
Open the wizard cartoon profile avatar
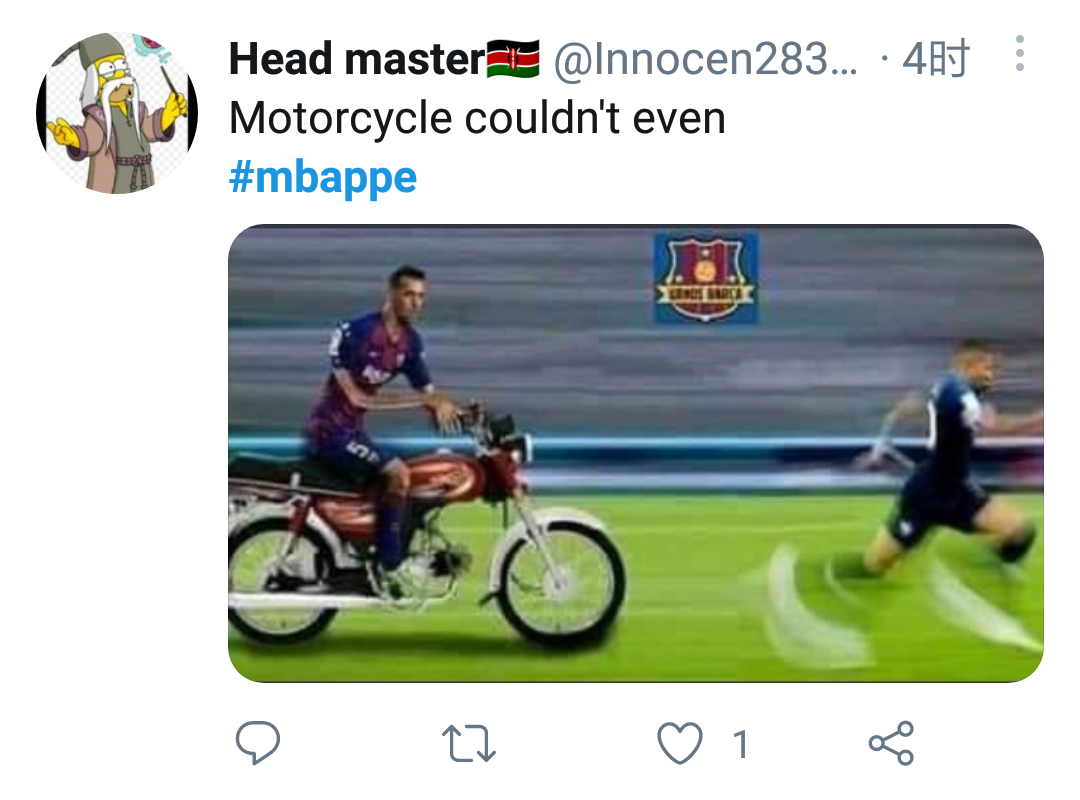(x=117, y=111)
